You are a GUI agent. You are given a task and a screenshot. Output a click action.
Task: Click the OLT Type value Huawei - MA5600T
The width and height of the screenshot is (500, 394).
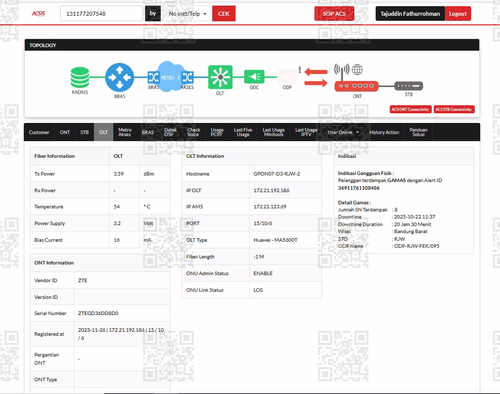275,240
